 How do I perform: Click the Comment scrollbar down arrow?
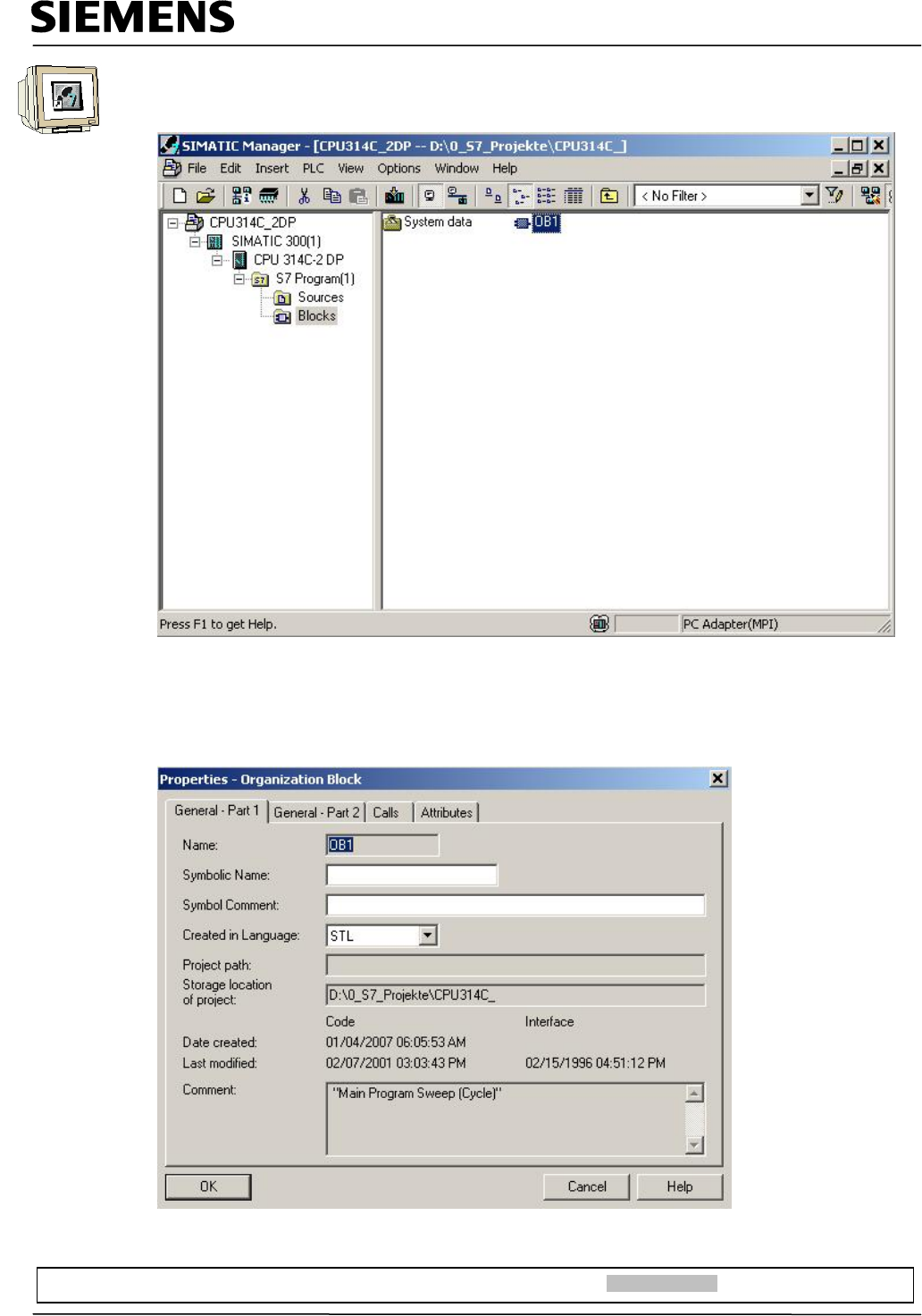694,1144
